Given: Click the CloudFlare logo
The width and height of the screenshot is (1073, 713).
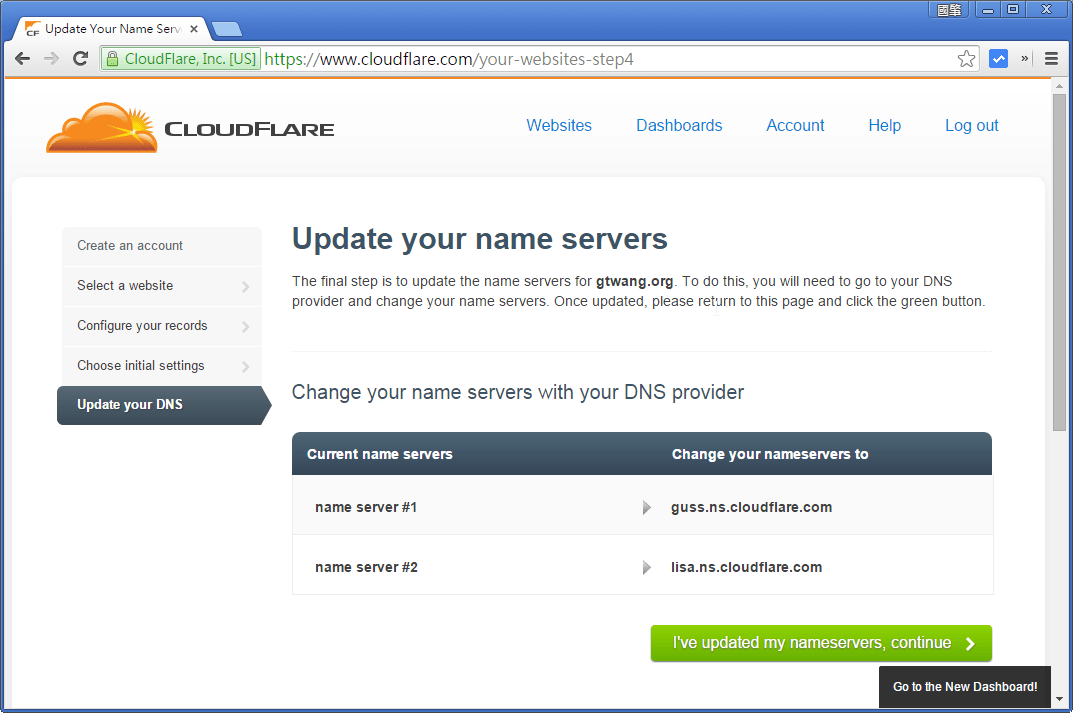Looking at the screenshot, I should point(189,127).
